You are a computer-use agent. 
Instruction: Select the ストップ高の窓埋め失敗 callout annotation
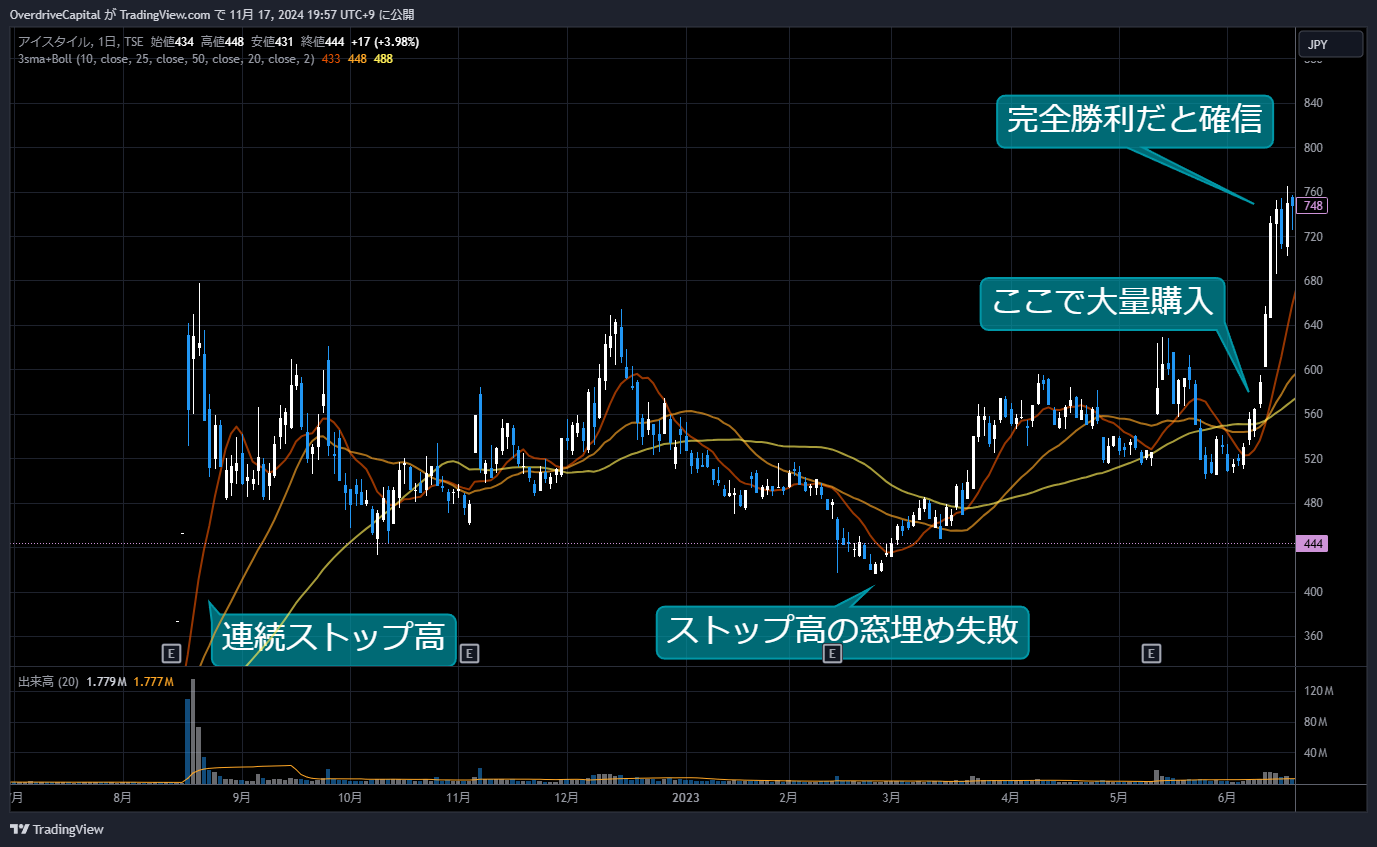pos(841,632)
